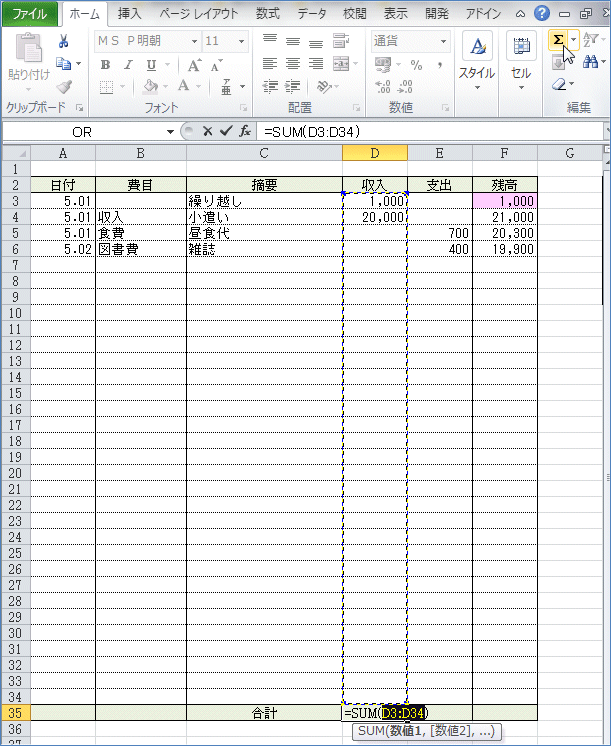Confirm formula with checkmark icon

point(226,131)
